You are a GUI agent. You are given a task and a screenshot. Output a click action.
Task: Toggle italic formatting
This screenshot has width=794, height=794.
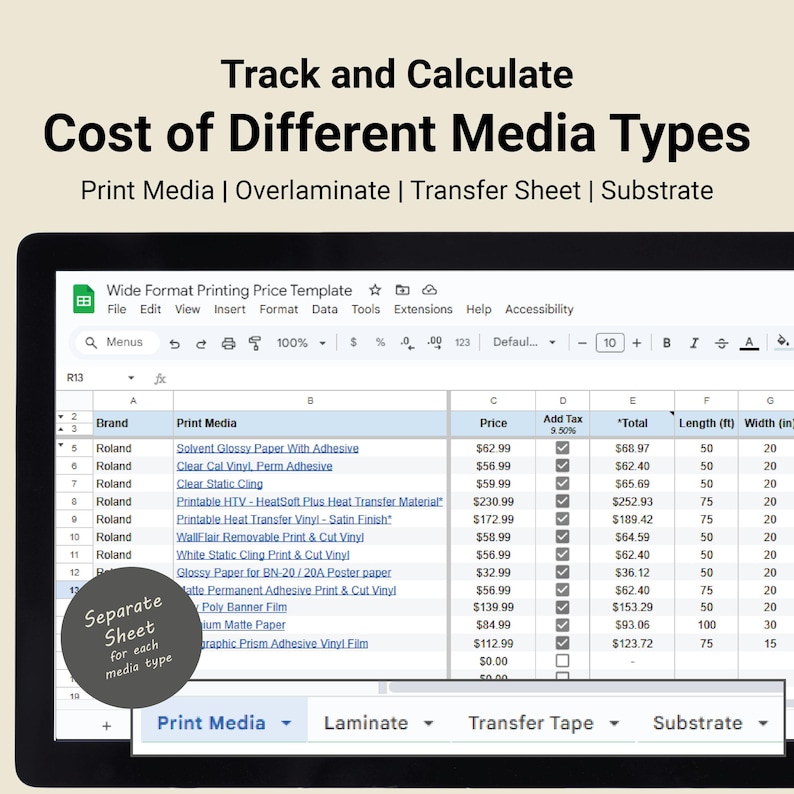(694, 343)
